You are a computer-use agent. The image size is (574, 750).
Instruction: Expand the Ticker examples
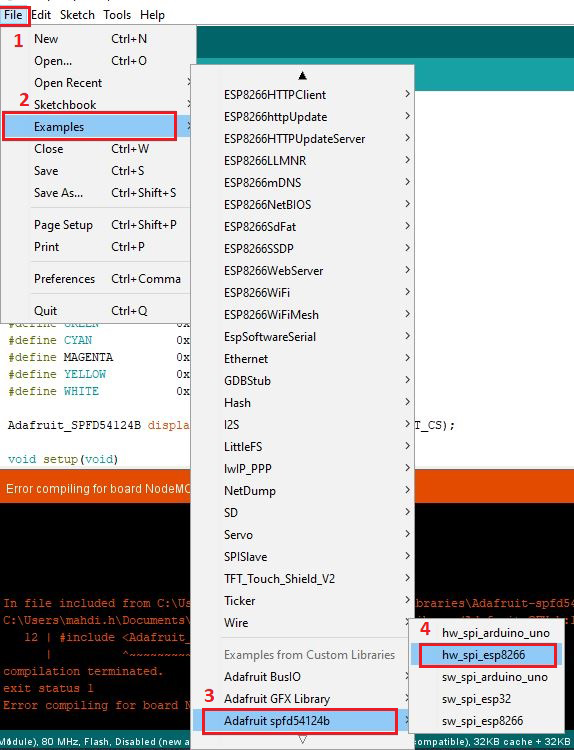coord(302,601)
